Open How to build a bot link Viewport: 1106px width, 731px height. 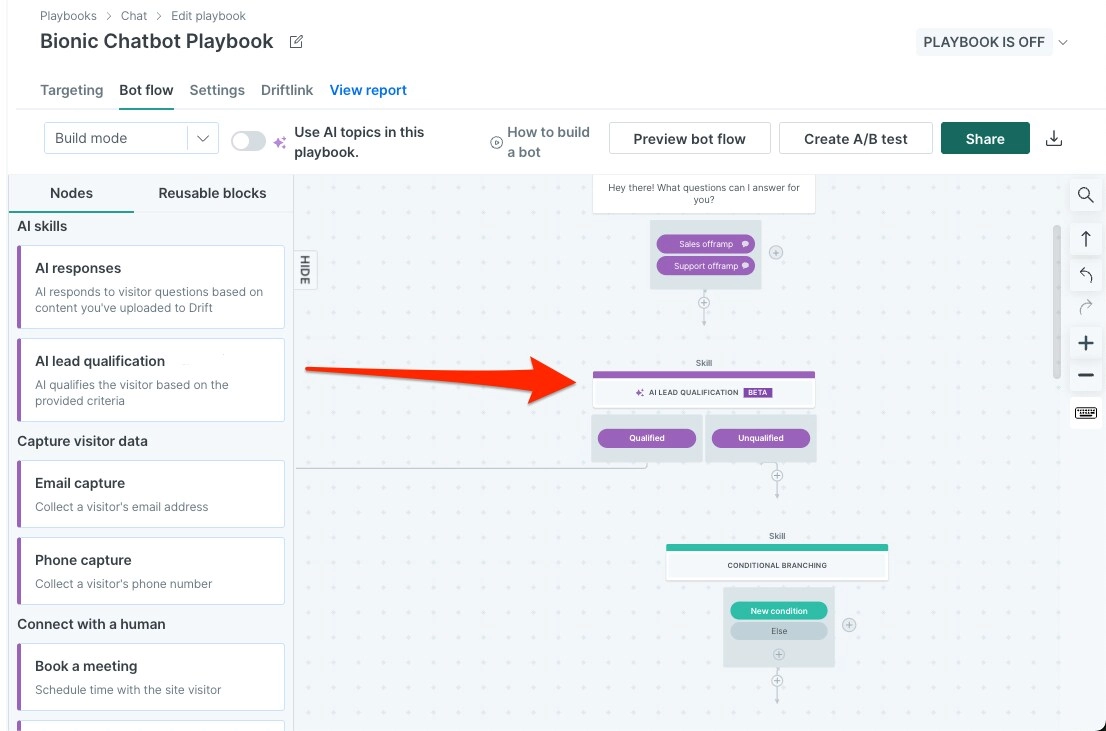[548, 142]
